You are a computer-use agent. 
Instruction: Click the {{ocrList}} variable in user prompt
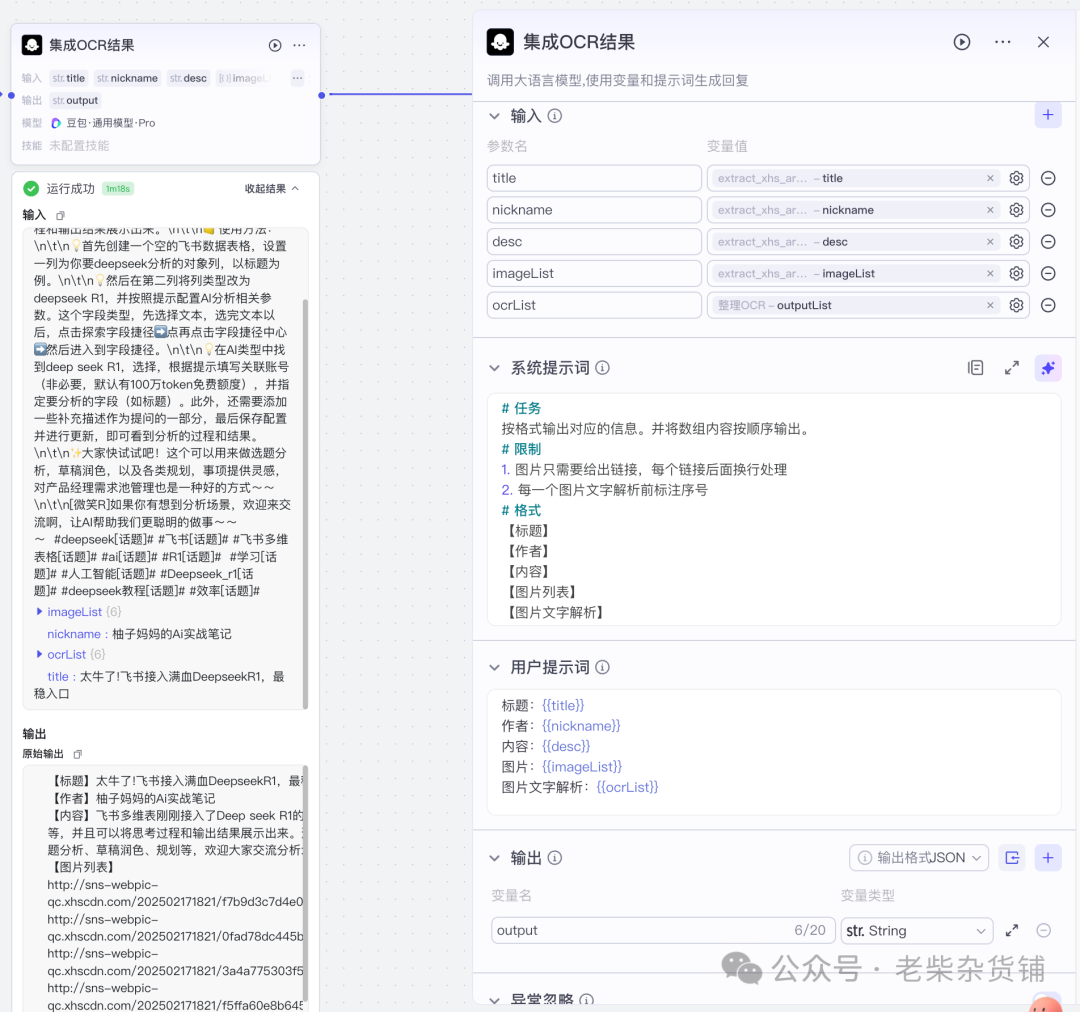(x=627, y=787)
